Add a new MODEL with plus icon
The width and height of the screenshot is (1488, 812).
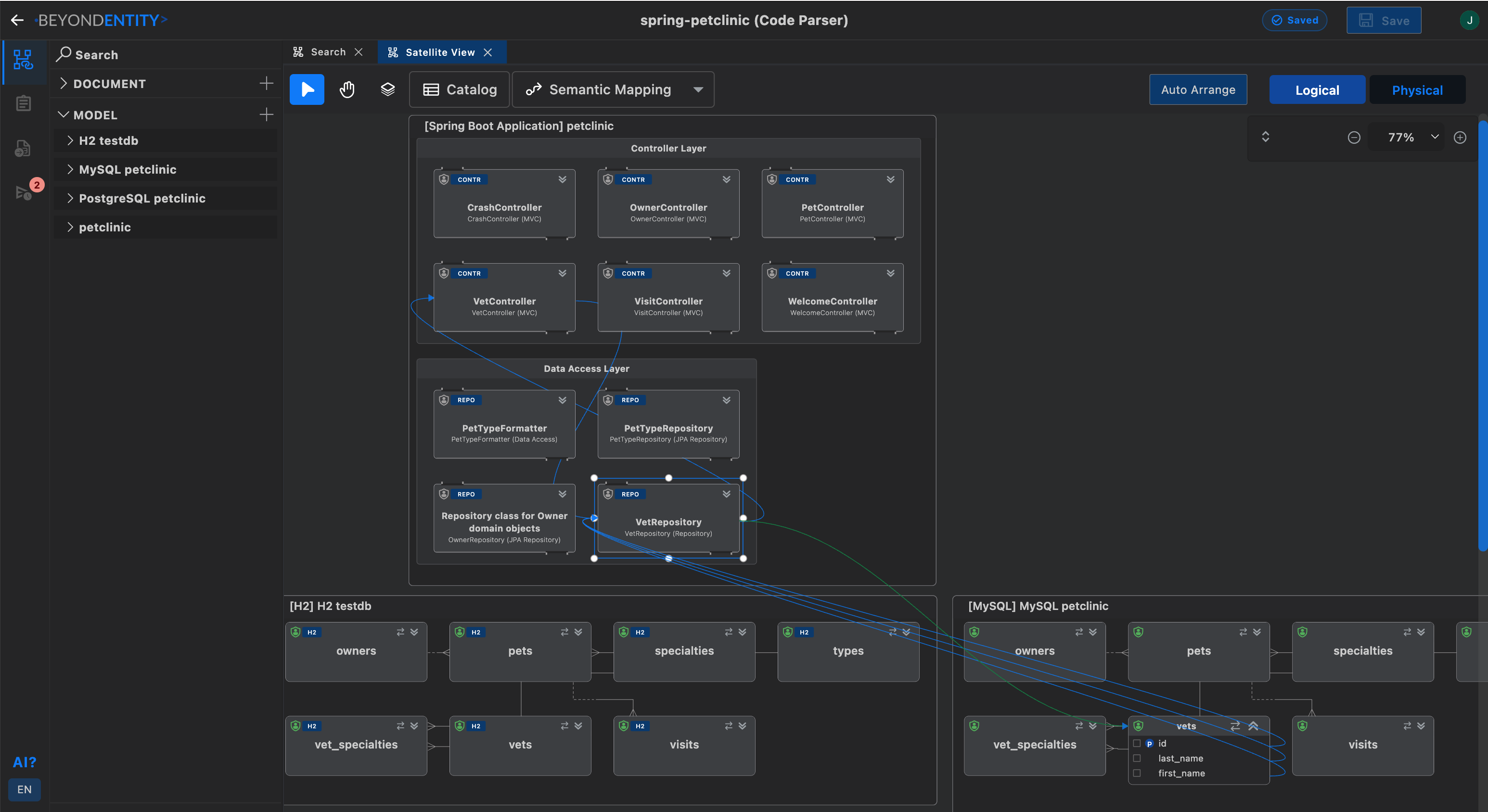click(x=266, y=115)
